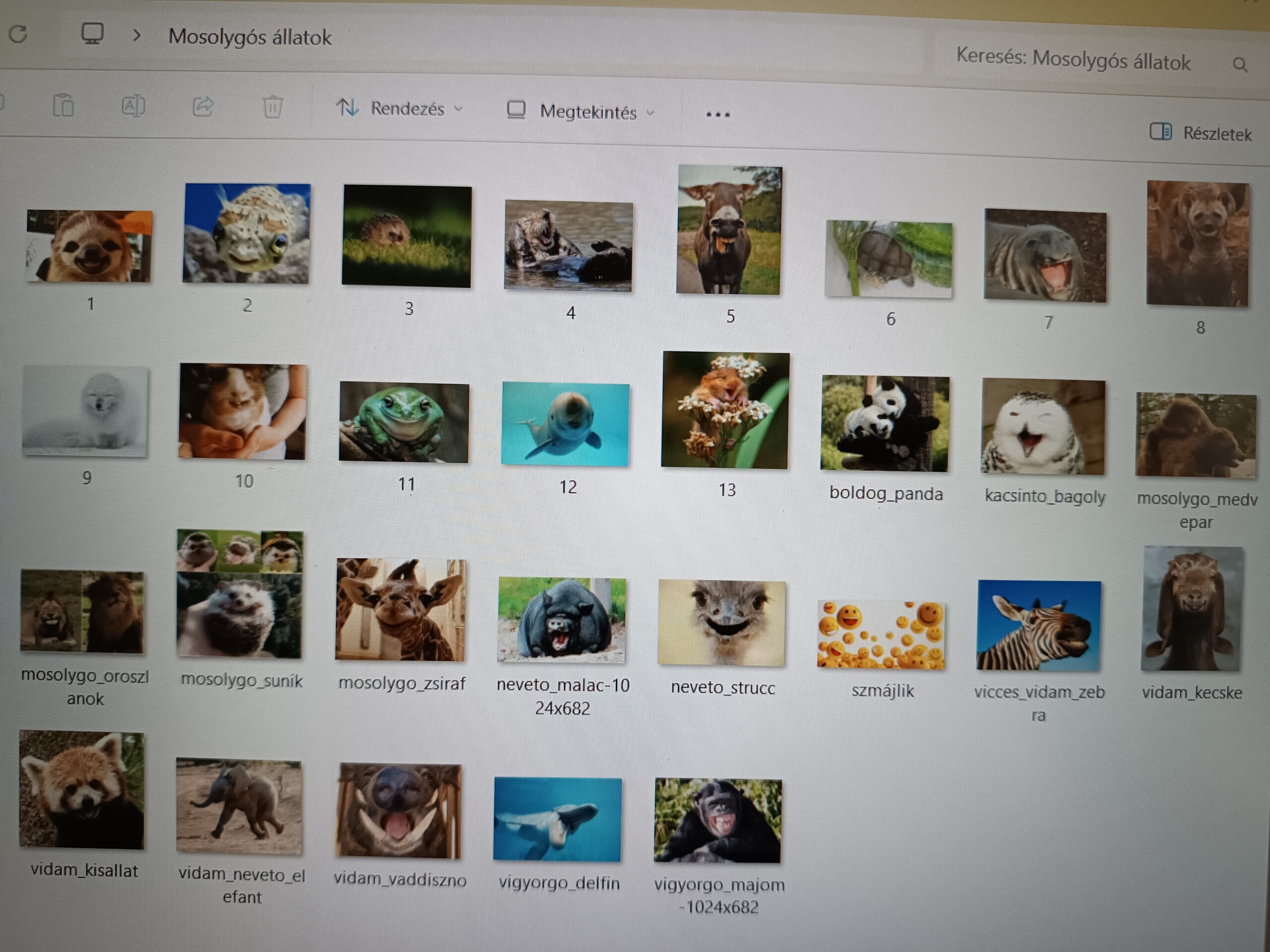1270x952 pixels.
Task: Select hyena thumbnail of file 8
Action: pyautogui.click(x=1198, y=244)
